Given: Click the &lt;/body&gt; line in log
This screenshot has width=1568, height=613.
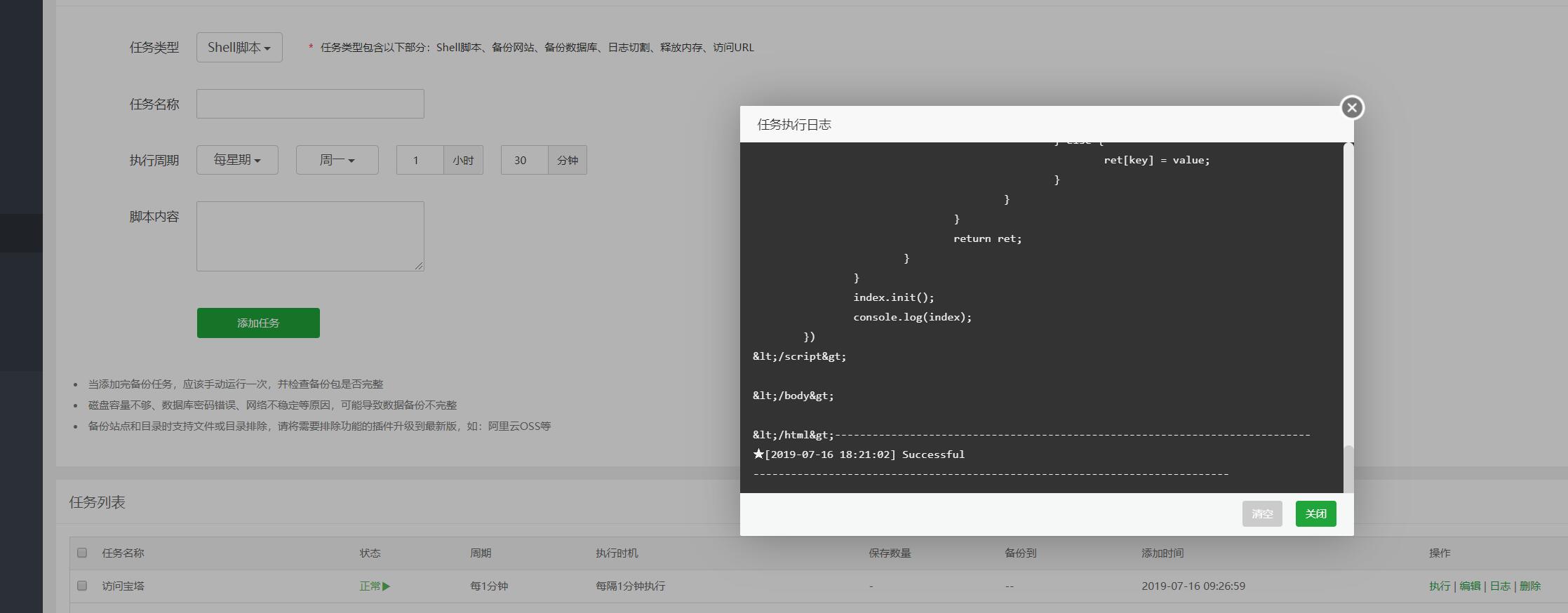Looking at the screenshot, I should [793, 396].
